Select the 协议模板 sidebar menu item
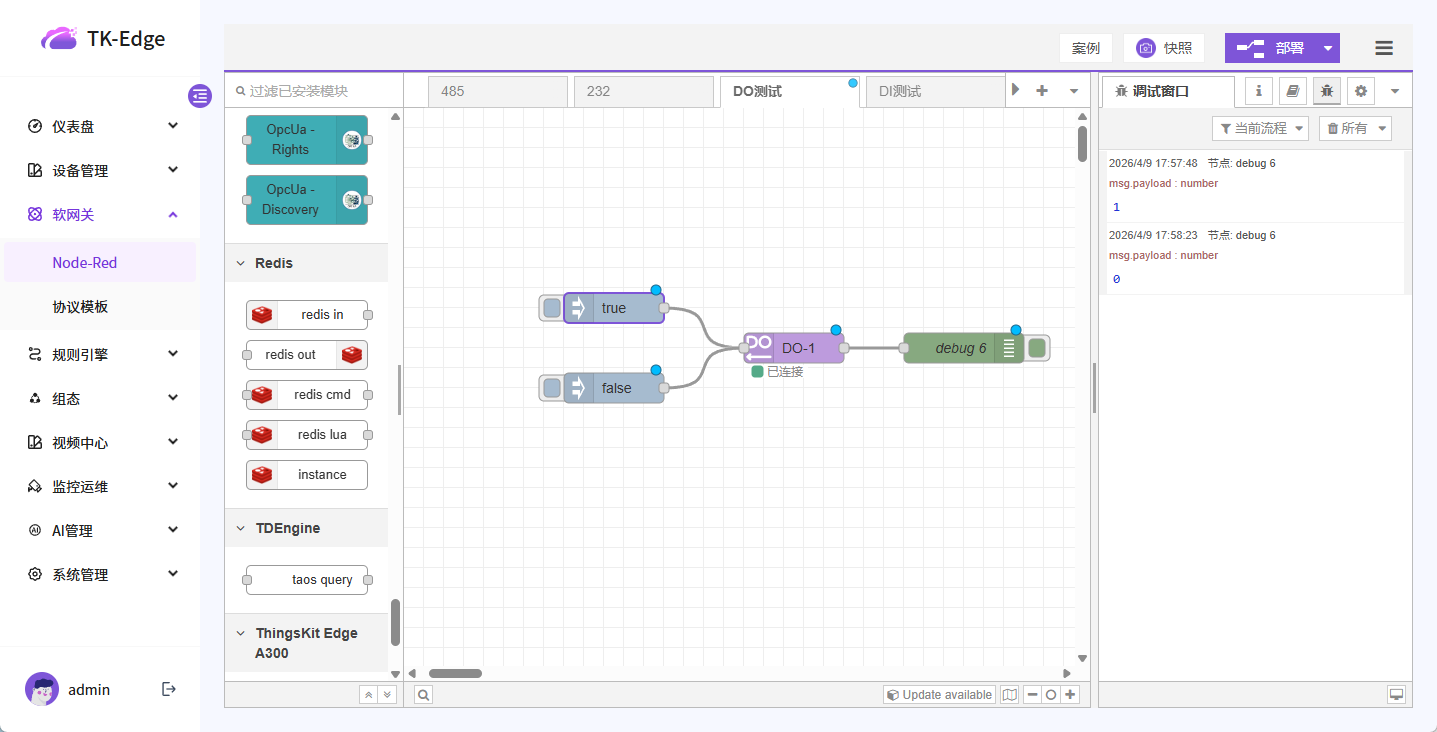The height and width of the screenshot is (732, 1437). tap(80, 307)
